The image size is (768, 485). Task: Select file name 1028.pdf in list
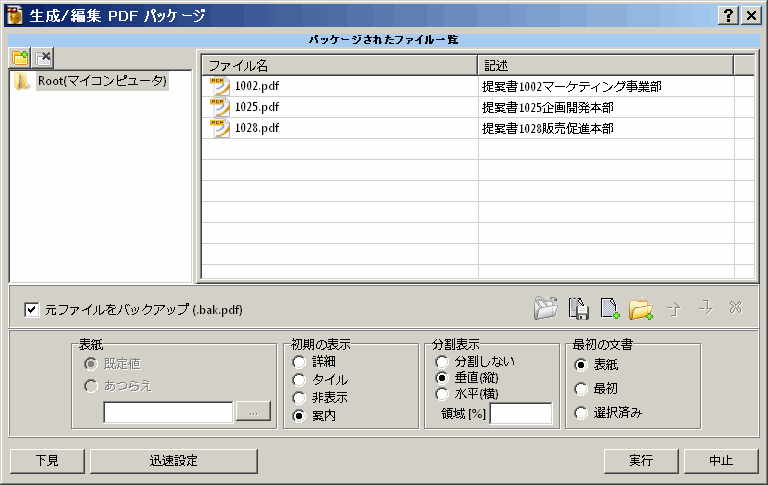[x=257, y=128]
